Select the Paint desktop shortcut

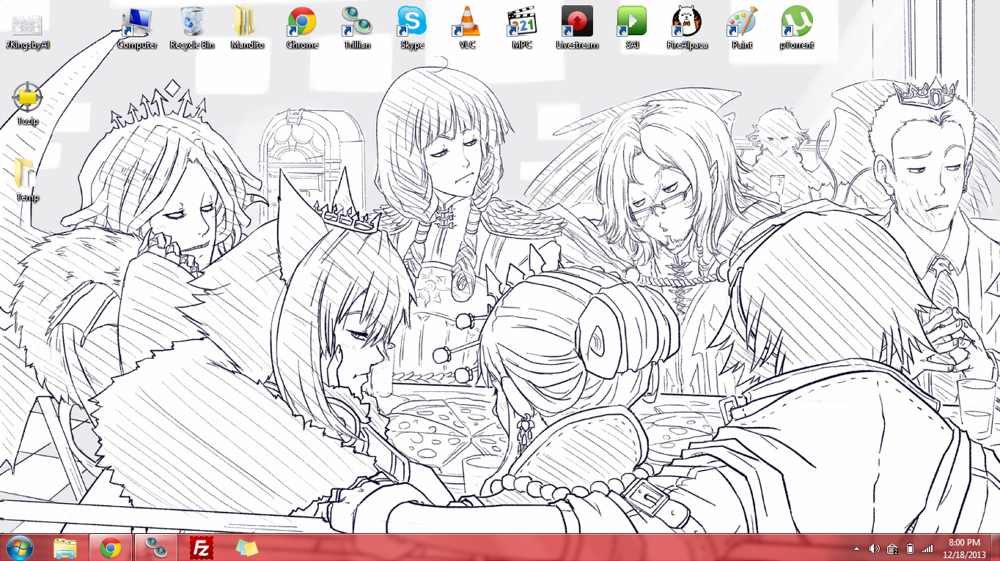tap(742, 29)
